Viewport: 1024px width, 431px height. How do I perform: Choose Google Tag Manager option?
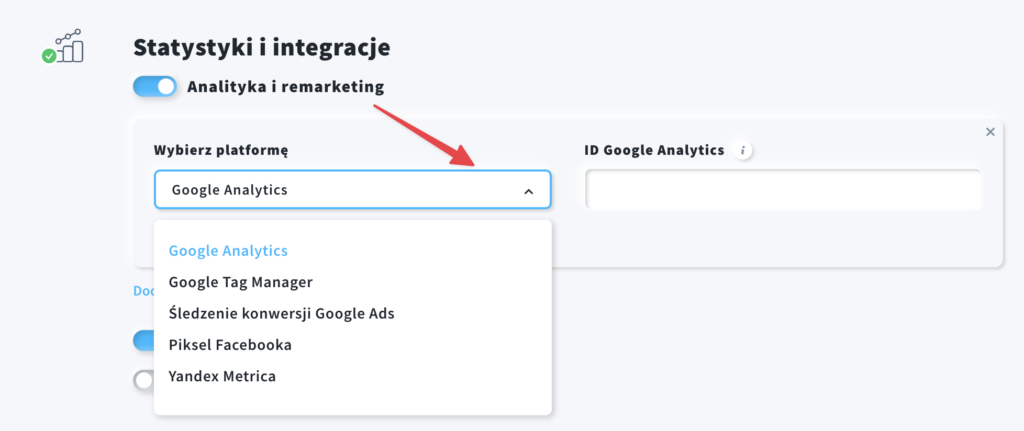(240, 282)
